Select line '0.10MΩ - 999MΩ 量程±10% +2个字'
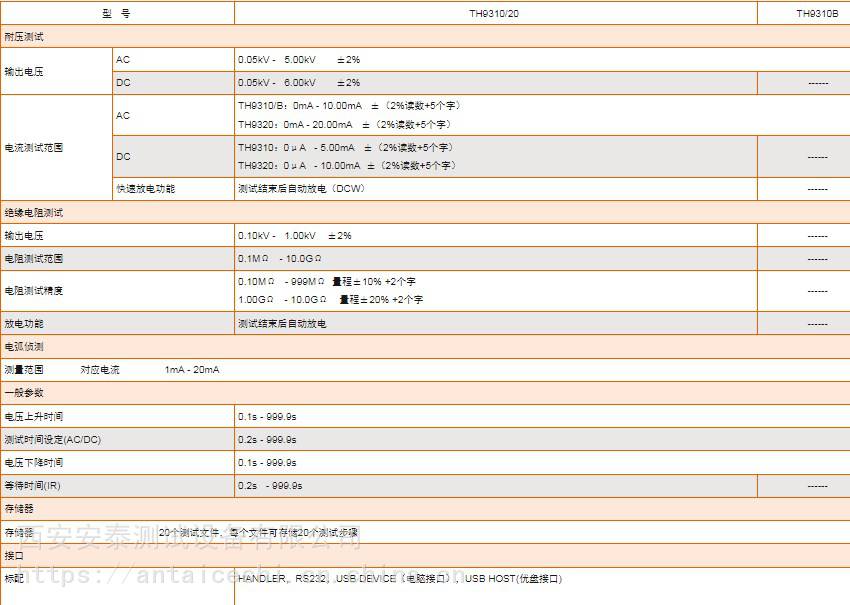 [x=327, y=282]
